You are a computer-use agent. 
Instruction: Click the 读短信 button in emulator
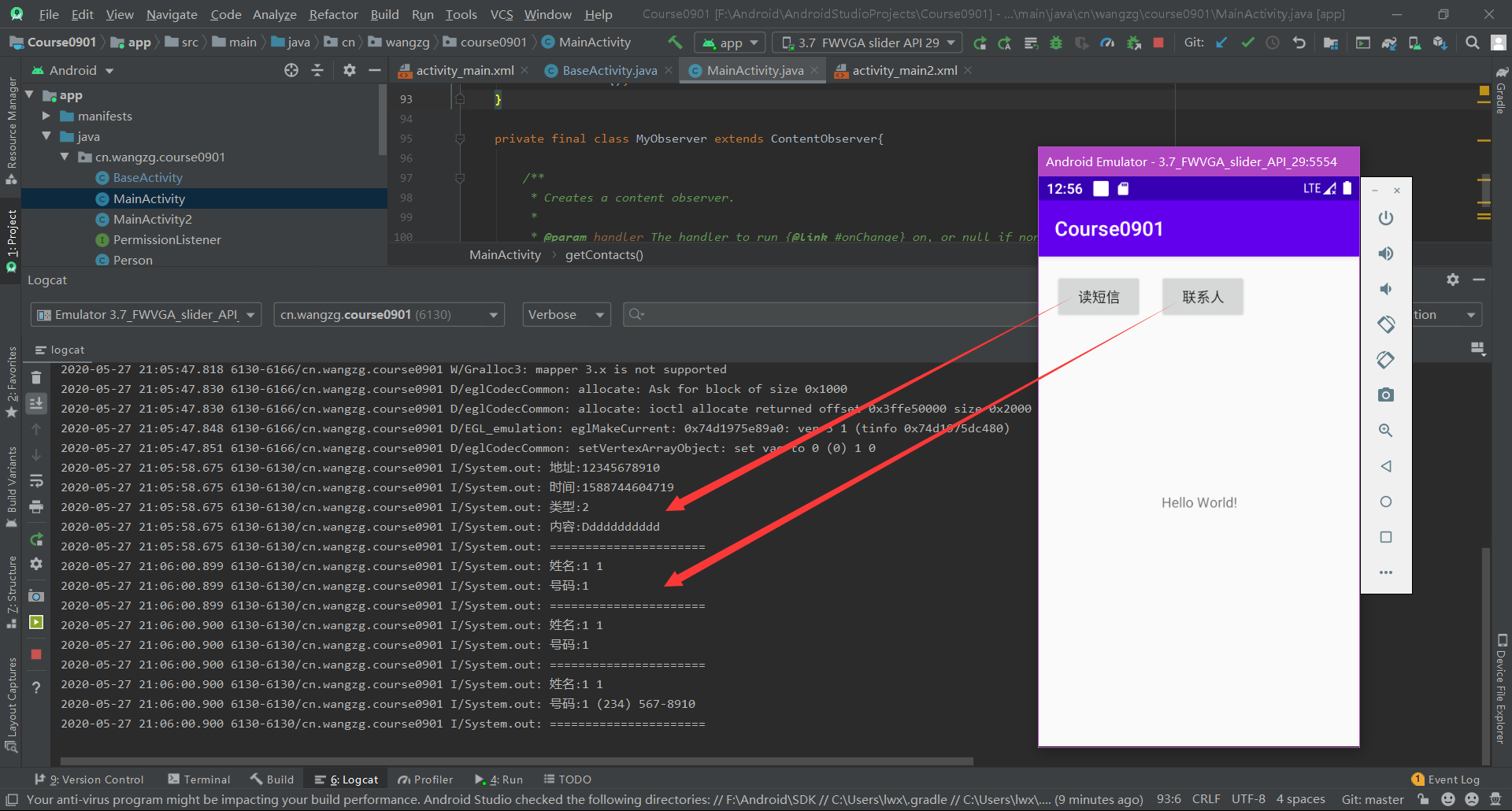click(x=1099, y=297)
